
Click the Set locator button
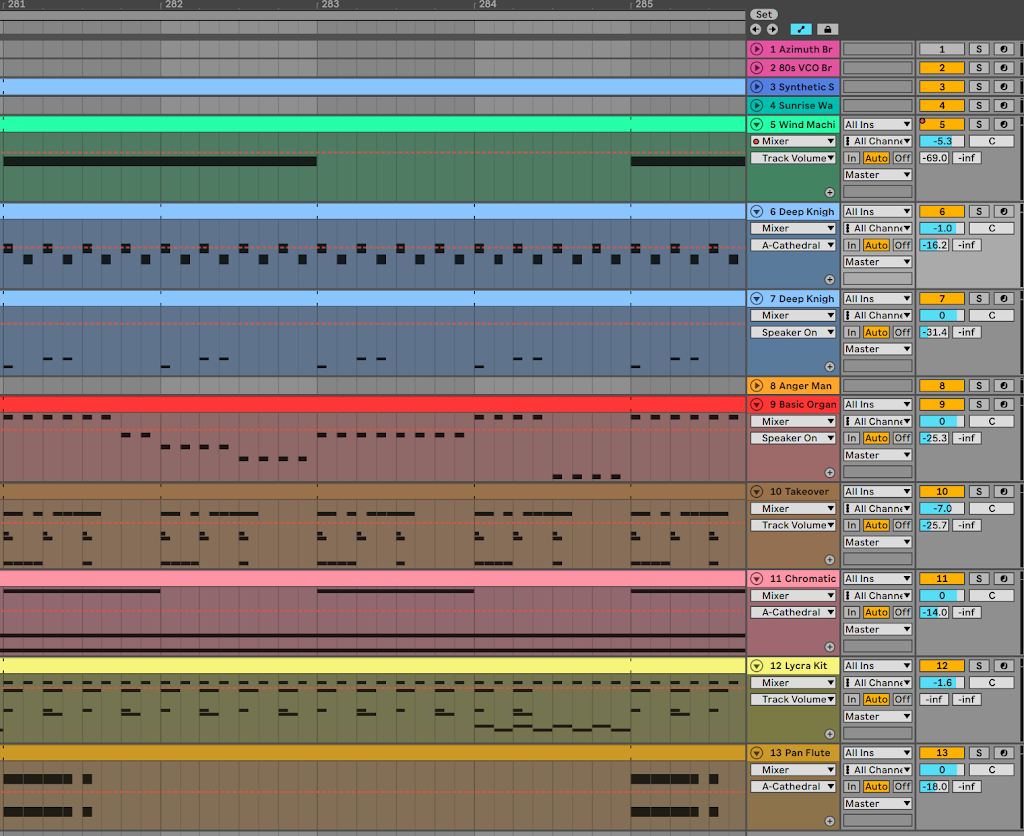[763, 14]
